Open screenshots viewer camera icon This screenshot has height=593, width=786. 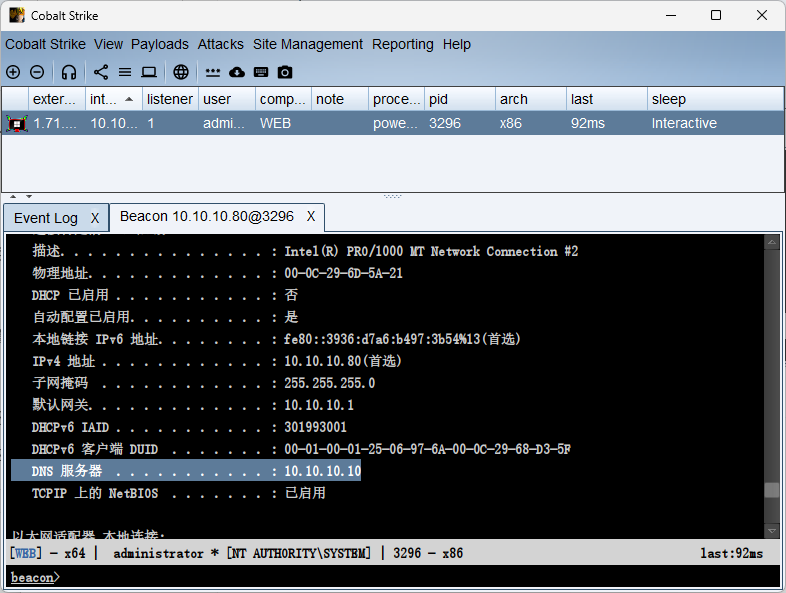[285, 72]
